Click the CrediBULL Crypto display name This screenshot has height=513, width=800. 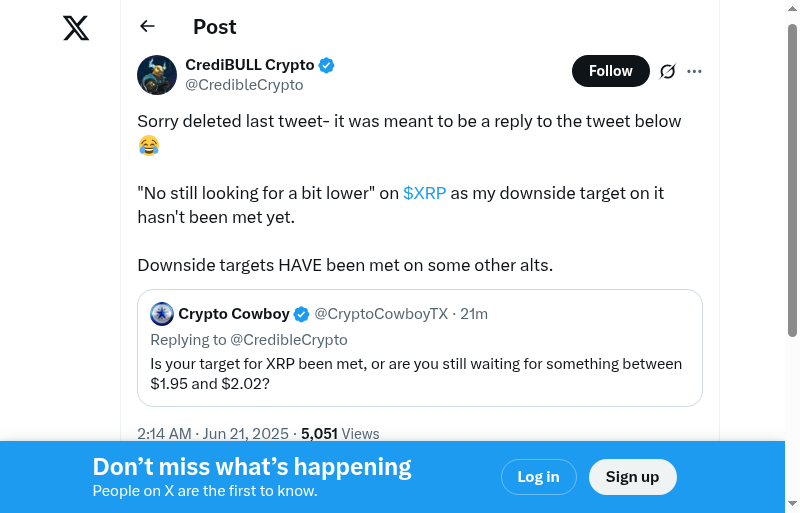tap(250, 65)
